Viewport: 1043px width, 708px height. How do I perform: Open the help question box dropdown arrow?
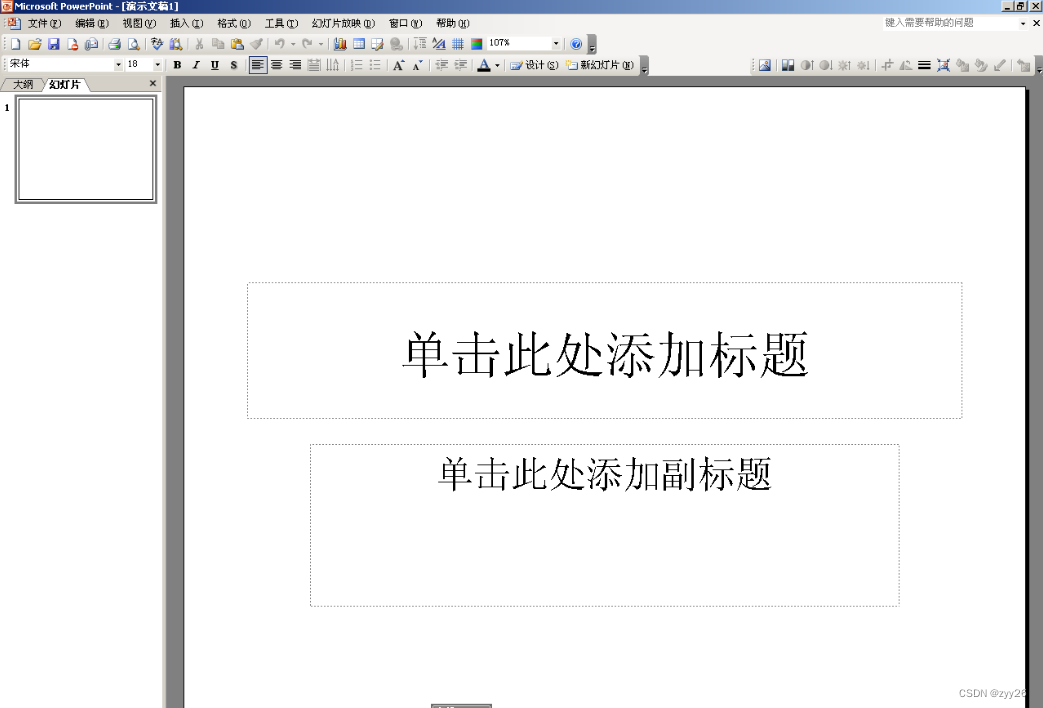click(x=1023, y=23)
